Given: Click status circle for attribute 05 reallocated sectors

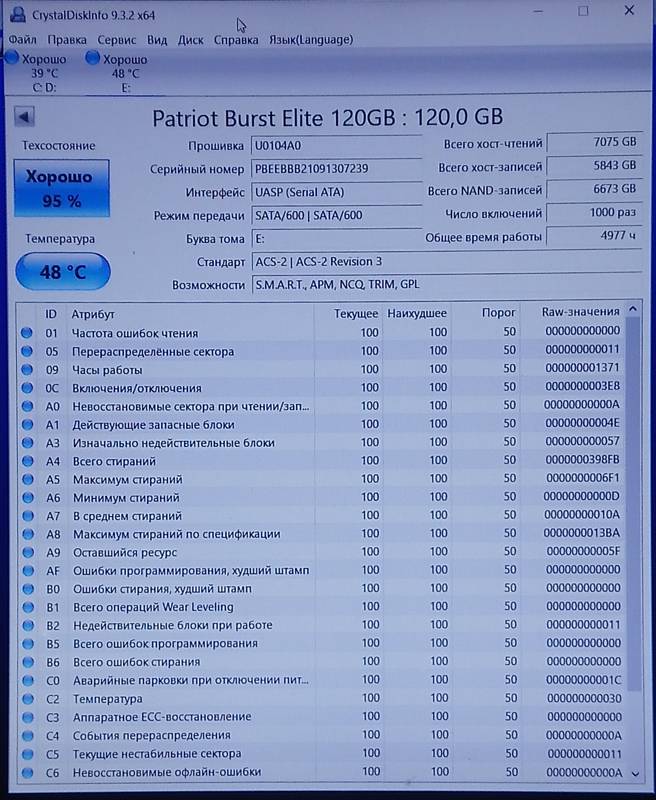Looking at the screenshot, I should pyautogui.click(x=27, y=351).
